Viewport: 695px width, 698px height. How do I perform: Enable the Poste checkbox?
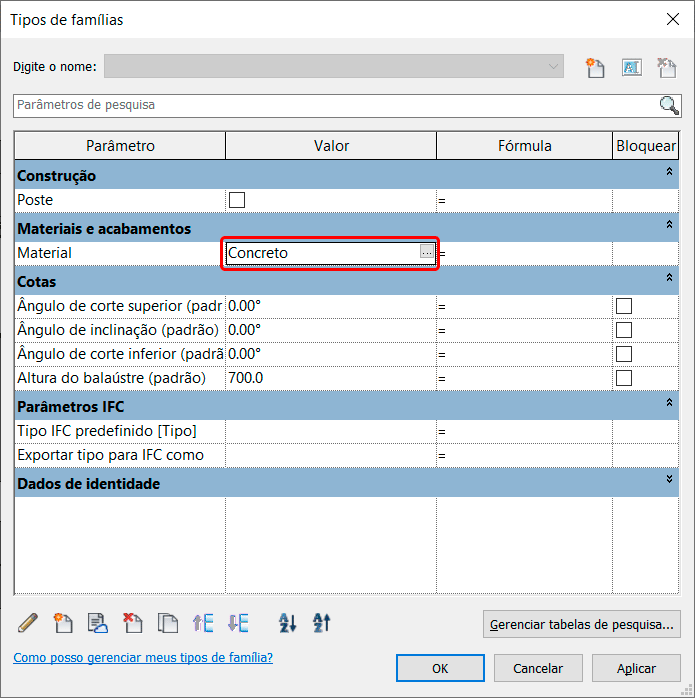237,200
